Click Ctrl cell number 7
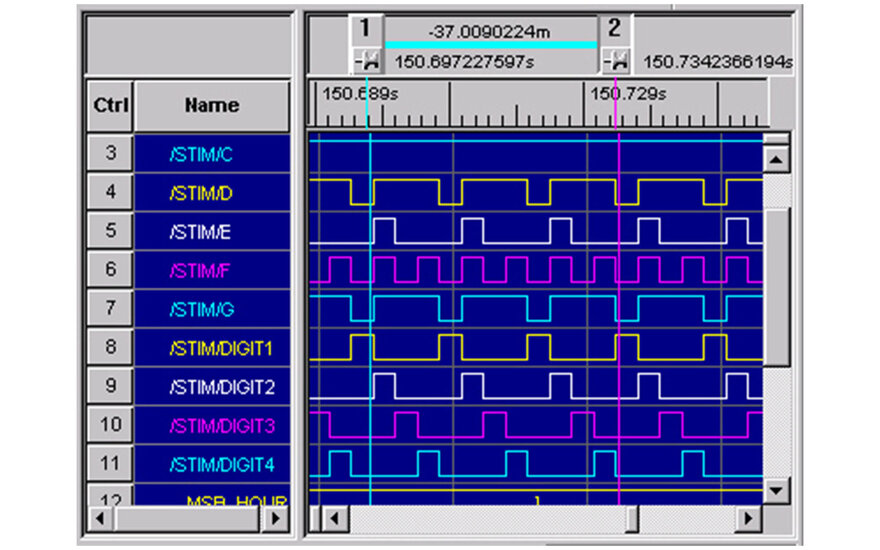This screenshot has width=880, height=550. tap(111, 308)
